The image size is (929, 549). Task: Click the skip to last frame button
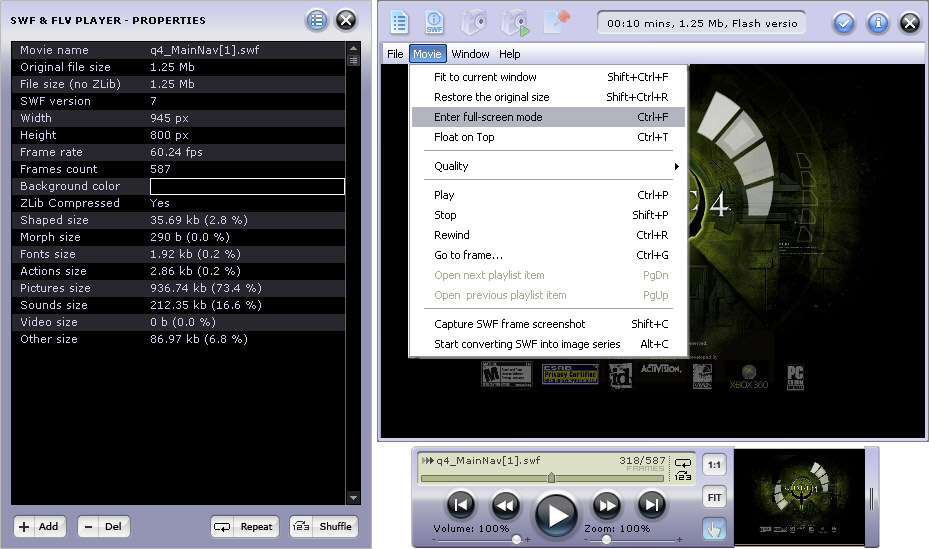point(652,505)
